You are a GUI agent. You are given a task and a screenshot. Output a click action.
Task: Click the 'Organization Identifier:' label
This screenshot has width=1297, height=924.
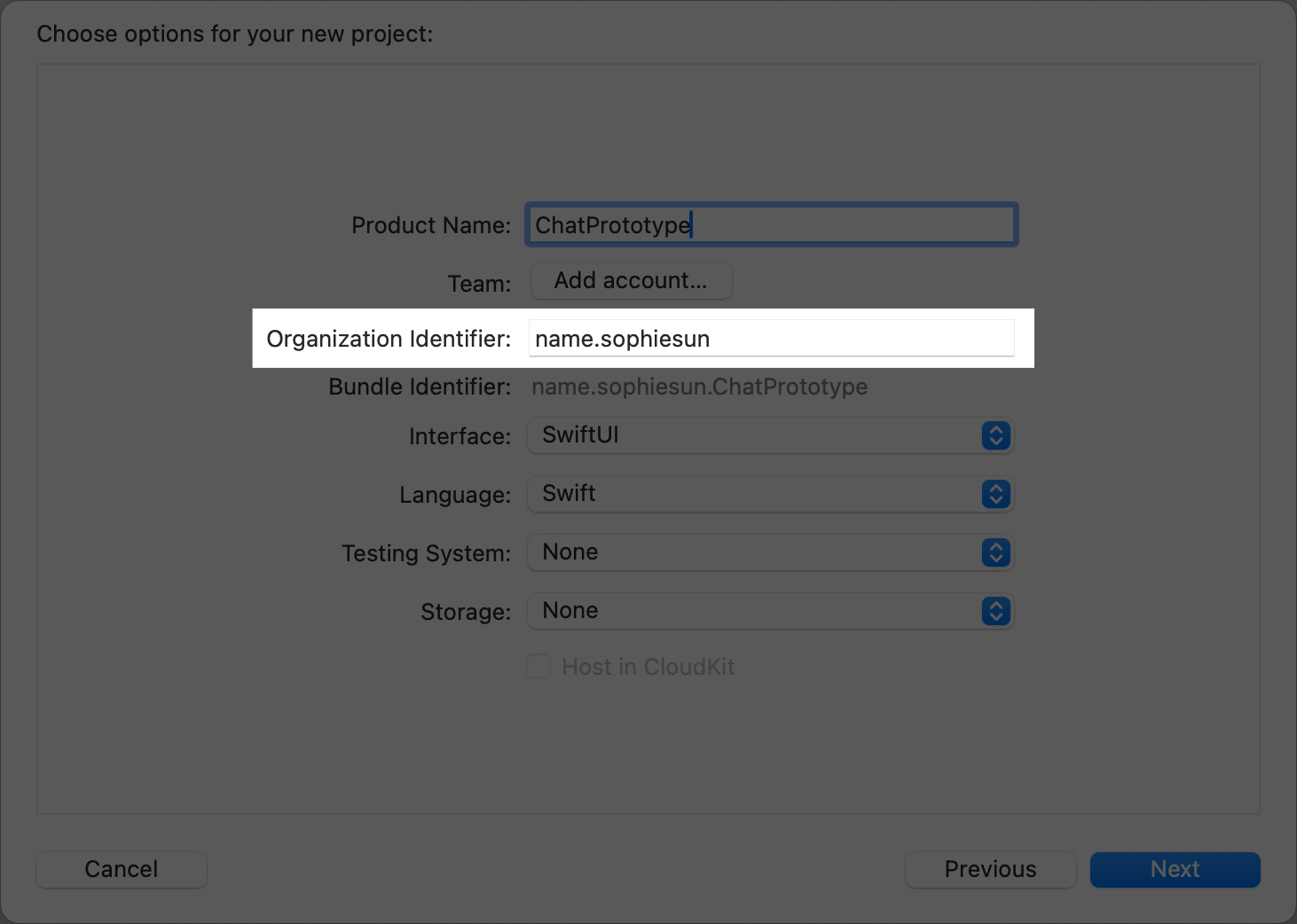pos(389,339)
